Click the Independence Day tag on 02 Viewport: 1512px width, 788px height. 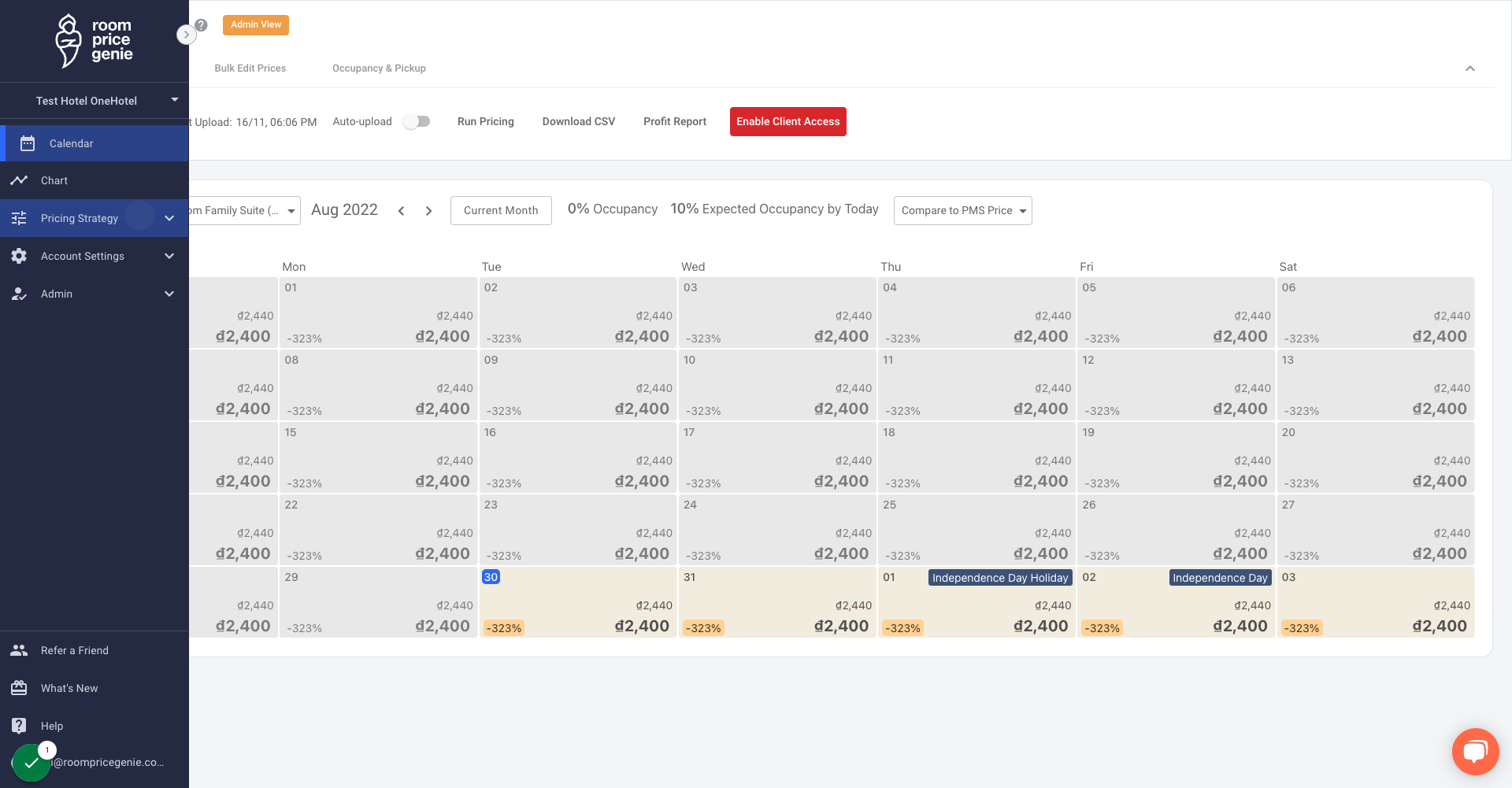[x=1220, y=578]
